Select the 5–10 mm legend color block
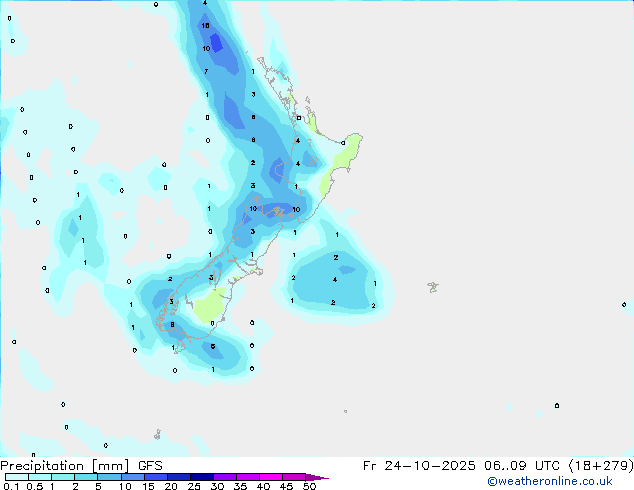Screen dimensions: 634x490 click(110, 477)
